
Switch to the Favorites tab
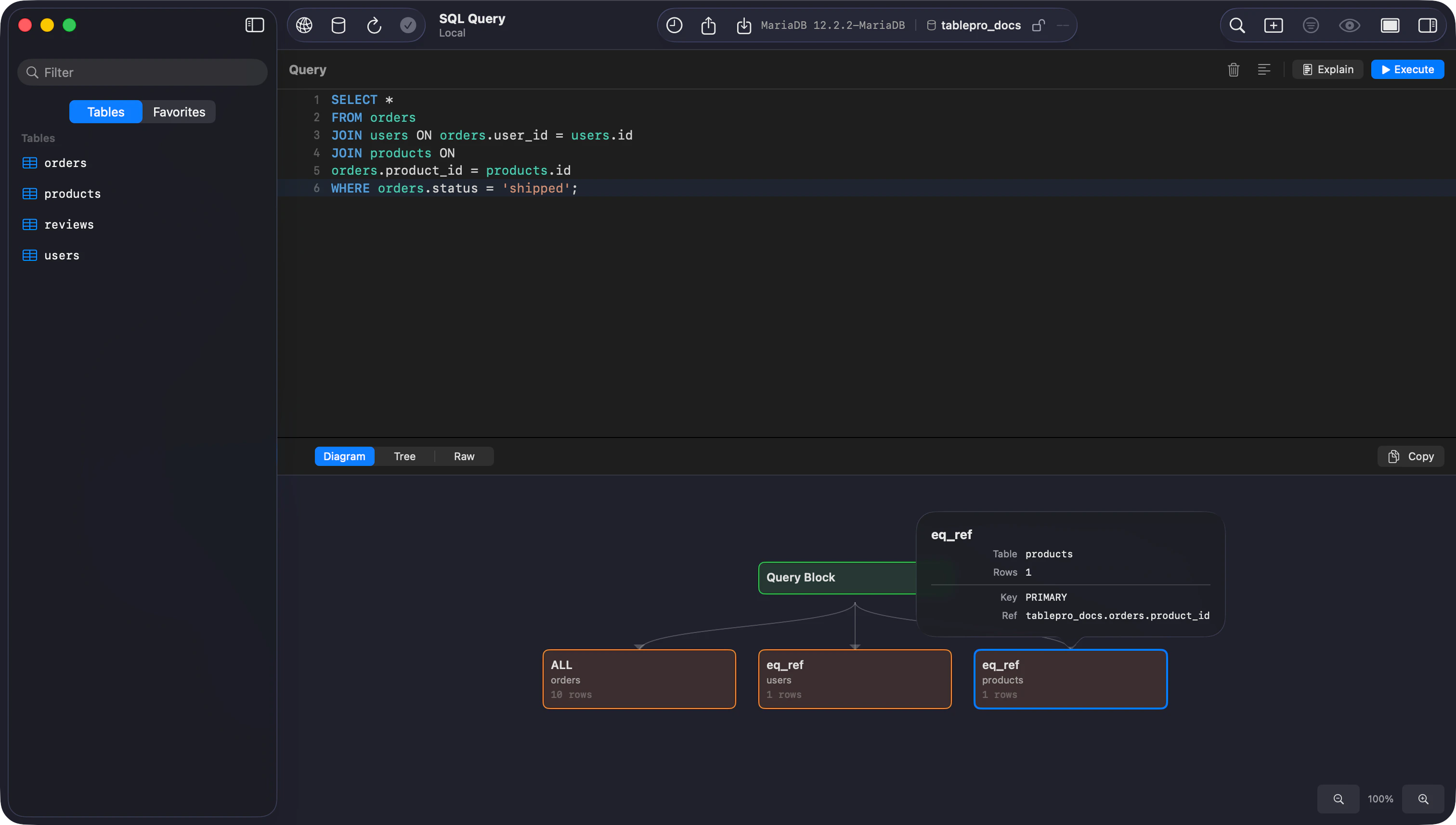[x=179, y=112]
